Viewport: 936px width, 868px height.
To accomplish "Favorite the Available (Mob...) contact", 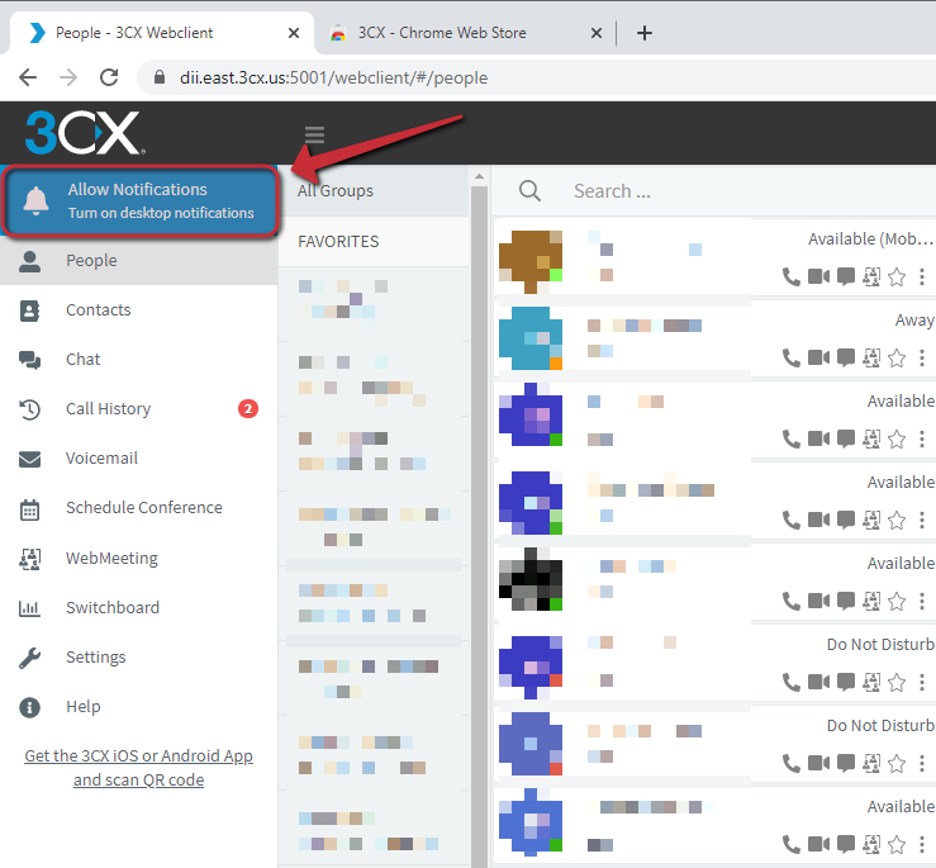I will click(x=897, y=277).
